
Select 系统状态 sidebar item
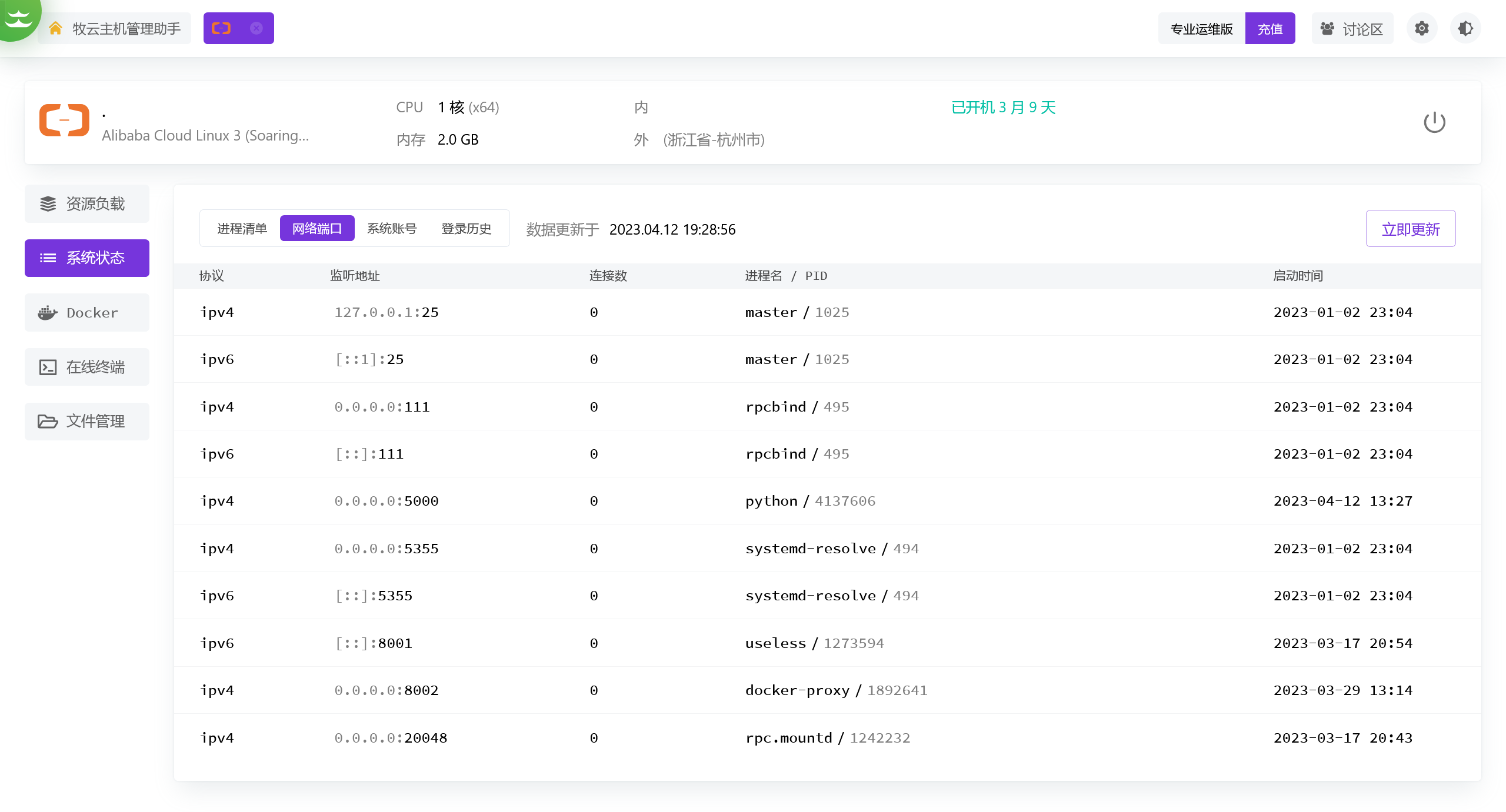(87, 258)
